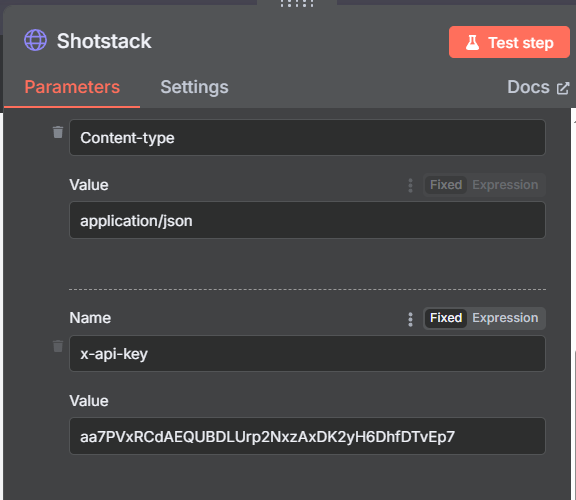Delete the Content-type header with trash icon
Image resolution: width=576 pixels, height=500 pixels.
pos(58,132)
